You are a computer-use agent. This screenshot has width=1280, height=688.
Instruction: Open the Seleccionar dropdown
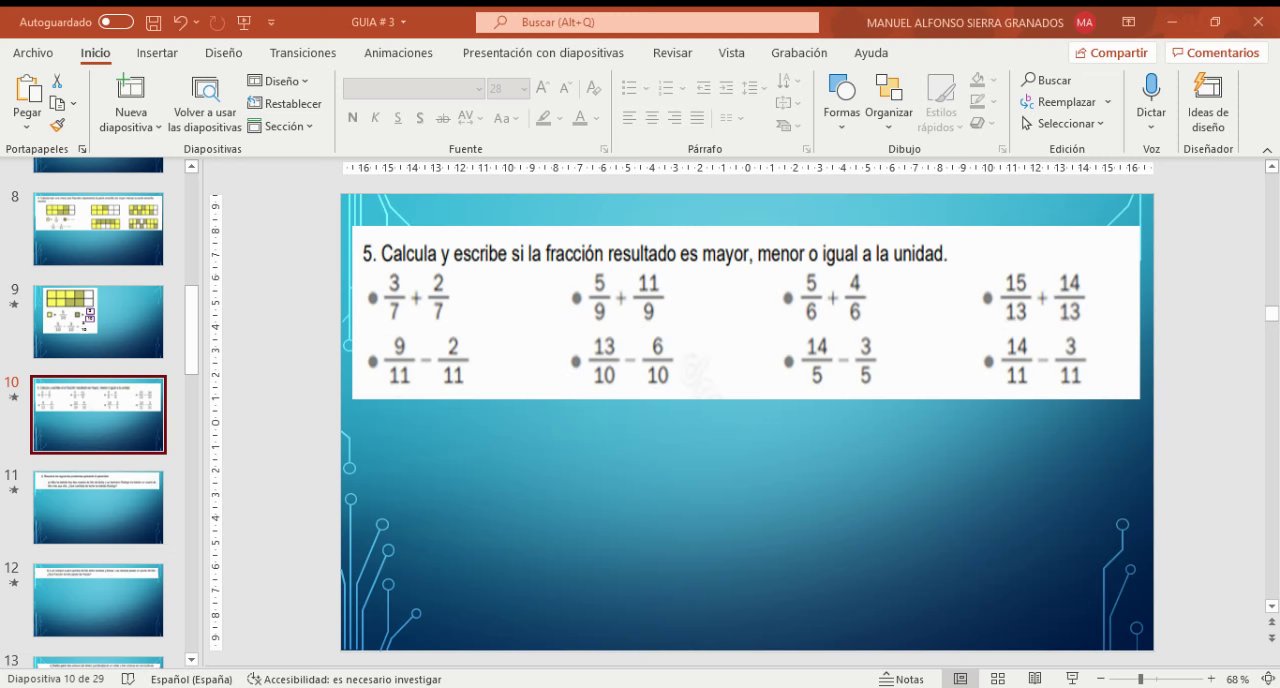click(1063, 124)
